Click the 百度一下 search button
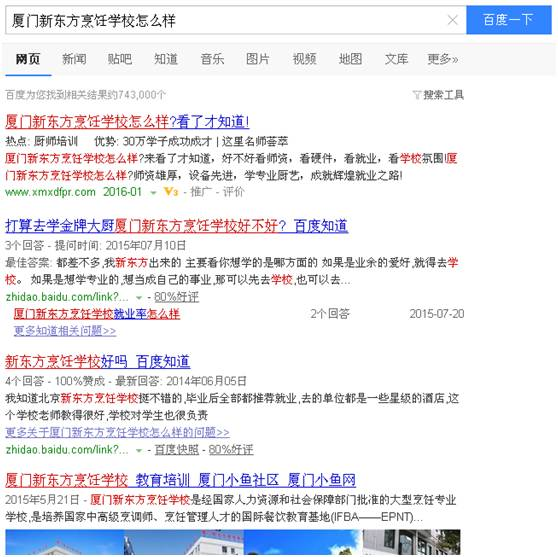Image resolution: width=558 pixels, height=557 pixels. coord(509,20)
